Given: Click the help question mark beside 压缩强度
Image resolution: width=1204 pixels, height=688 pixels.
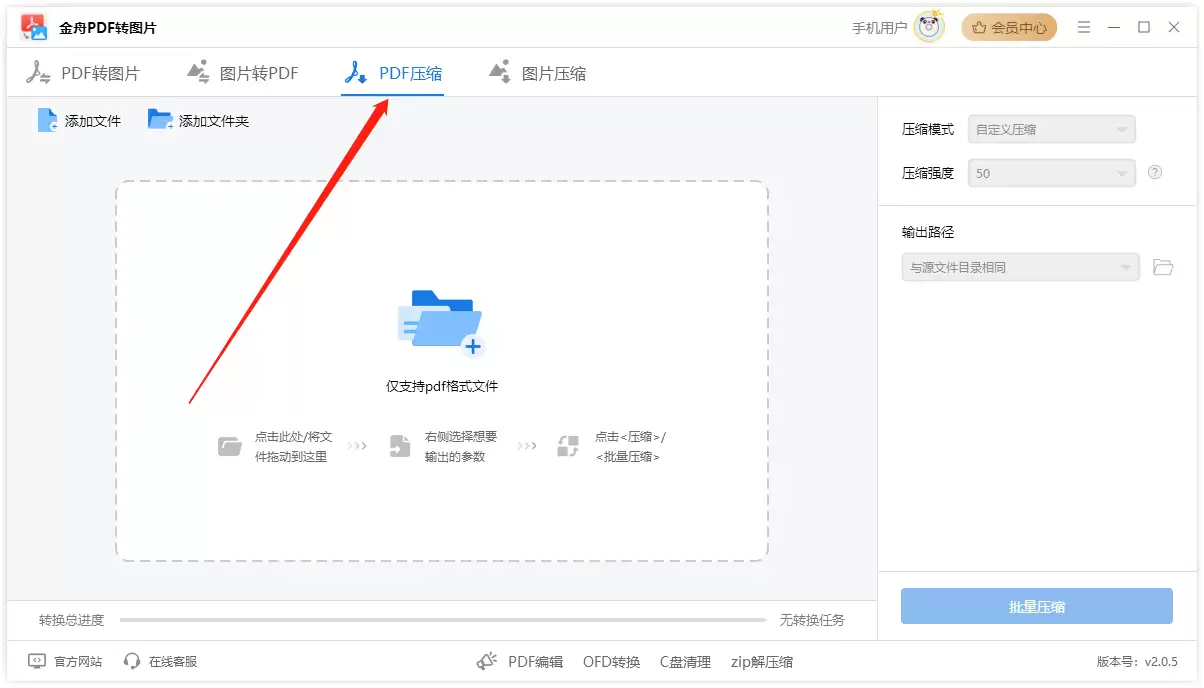Looking at the screenshot, I should coord(1155,172).
